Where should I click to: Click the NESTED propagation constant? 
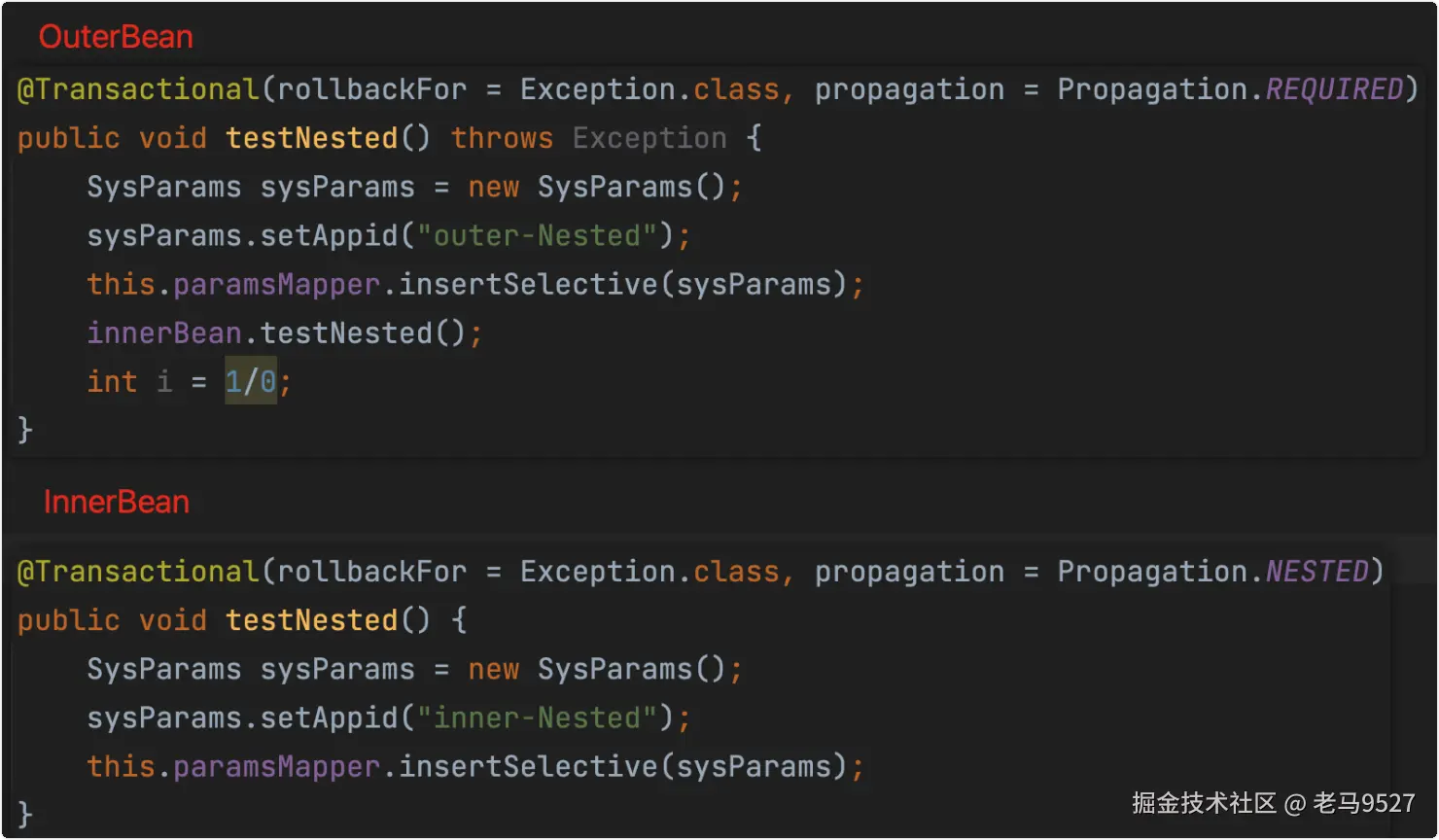point(1316,572)
